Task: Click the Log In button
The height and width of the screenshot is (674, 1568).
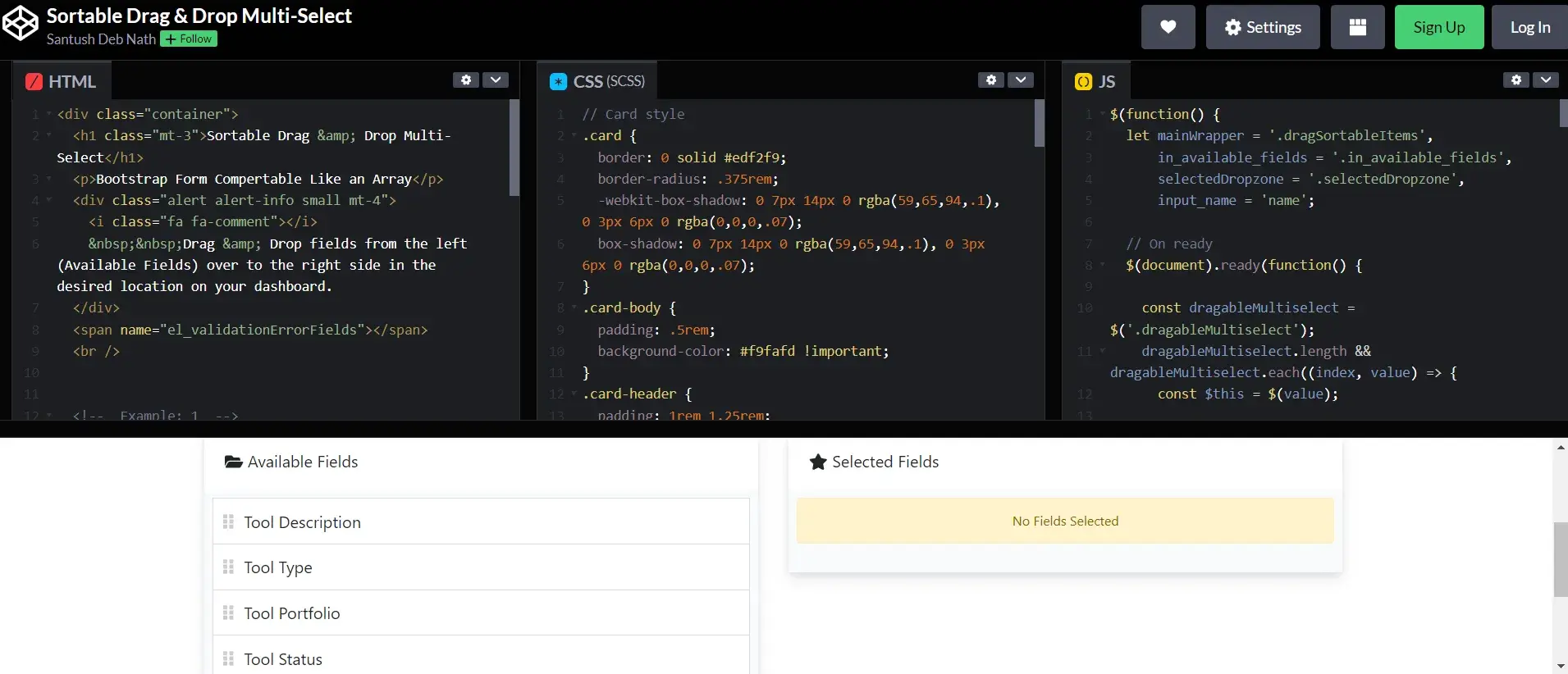Action: (x=1529, y=27)
